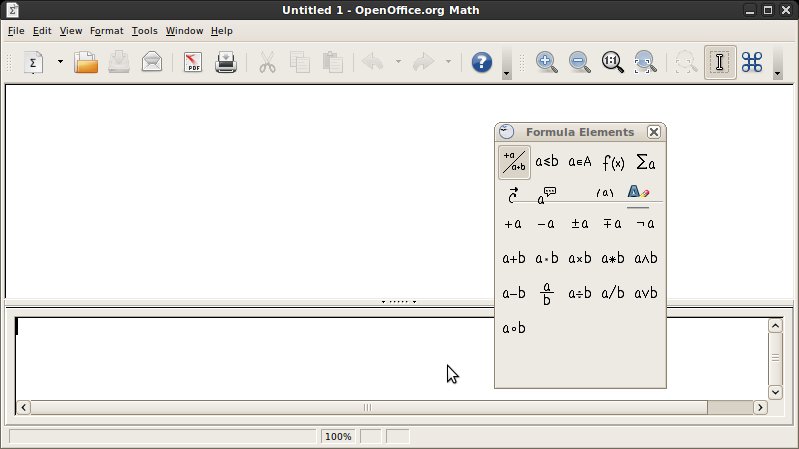This screenshot has width=799, height=449.
Task: Select the Functions category f(x)
Action: click(x=613, y=162)
